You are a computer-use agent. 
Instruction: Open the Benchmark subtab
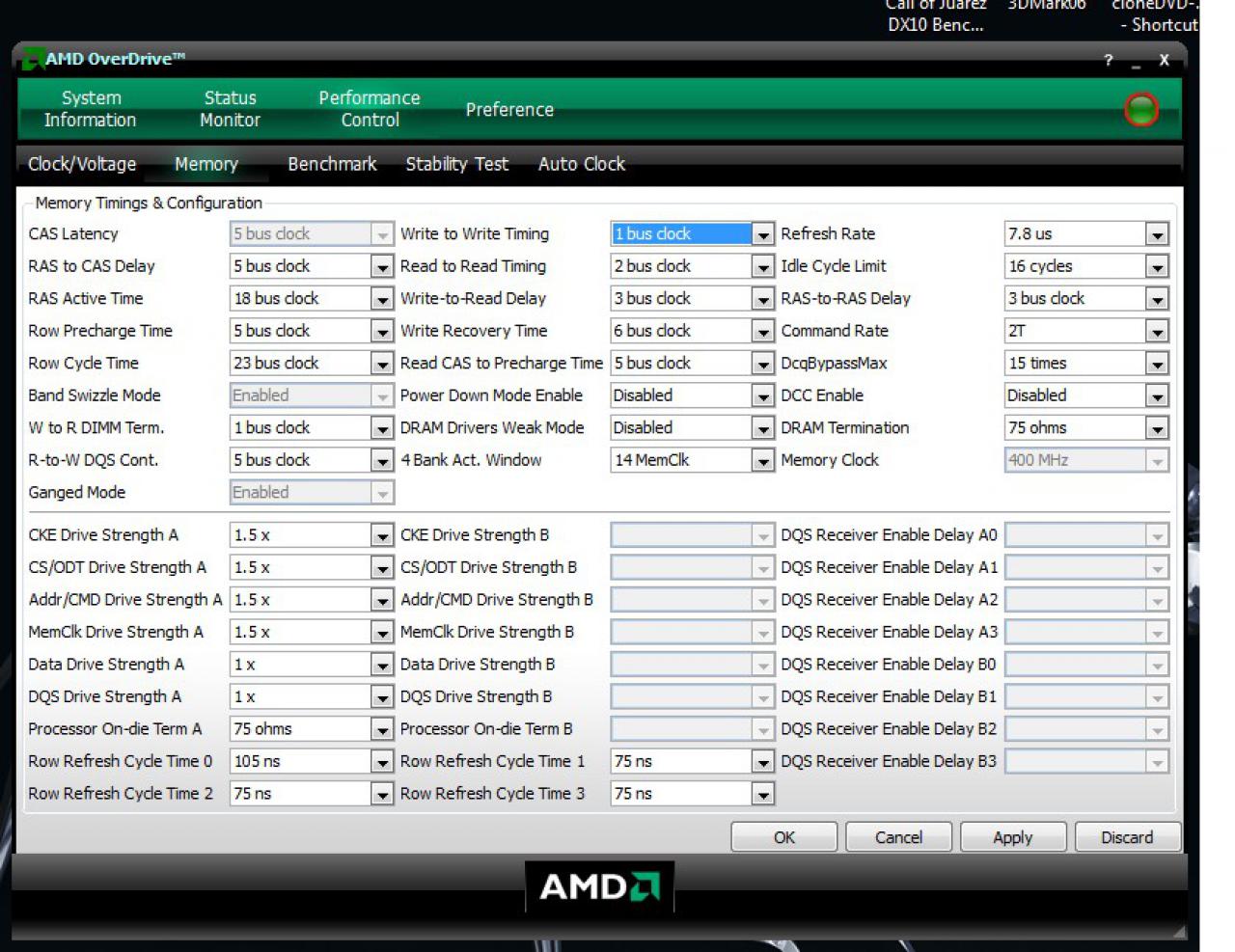coord(332,164)
